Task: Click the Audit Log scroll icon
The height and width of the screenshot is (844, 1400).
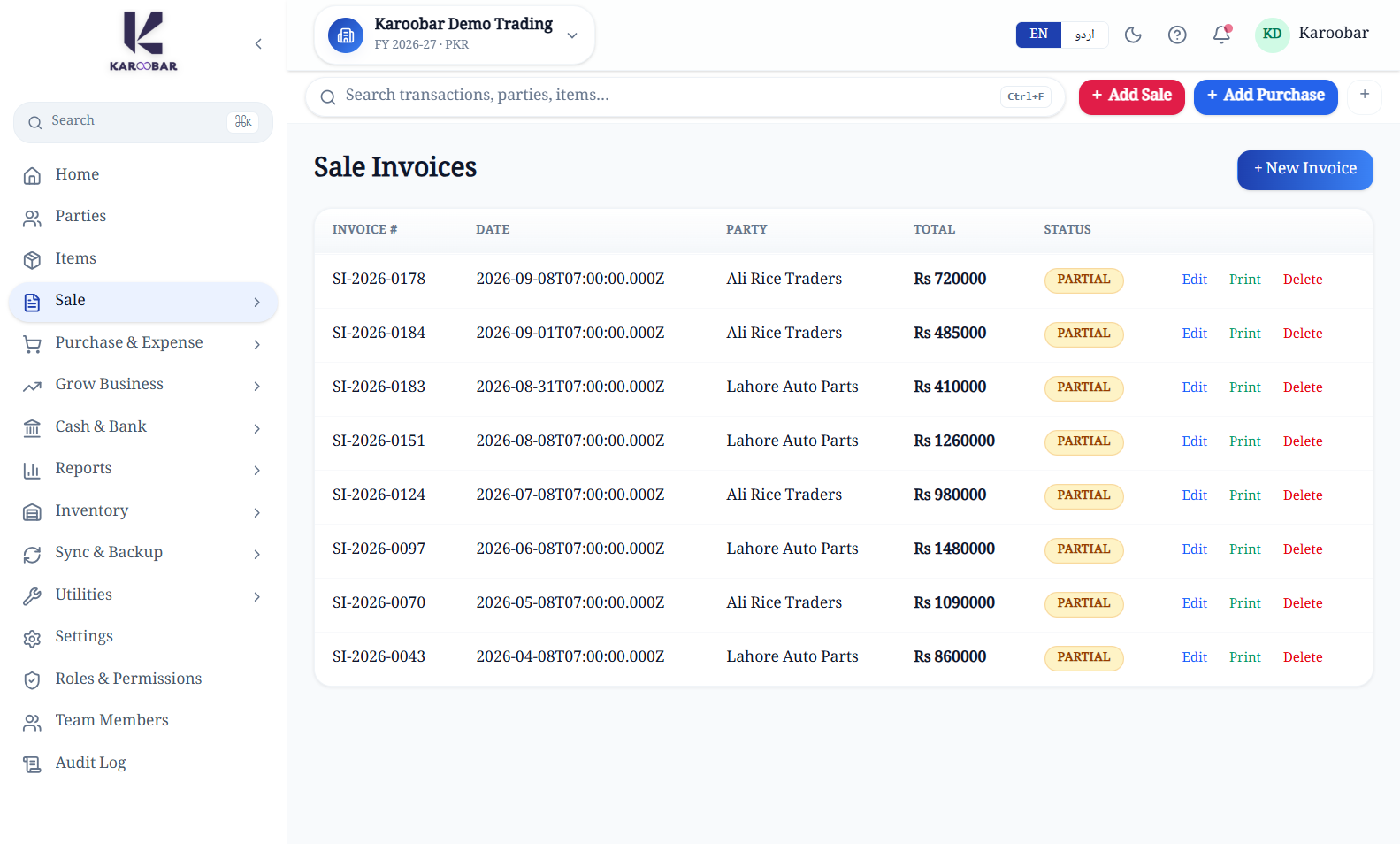Action: 32,763
